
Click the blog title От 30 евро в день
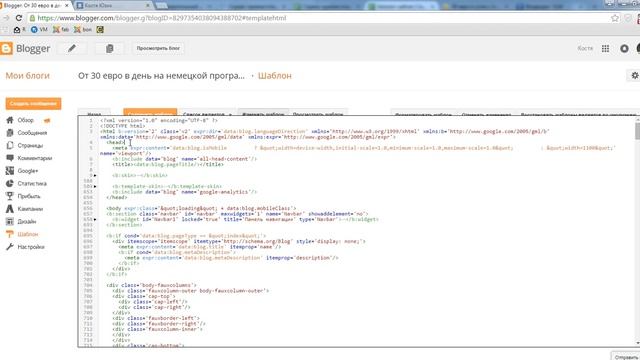tap(161, 76)
